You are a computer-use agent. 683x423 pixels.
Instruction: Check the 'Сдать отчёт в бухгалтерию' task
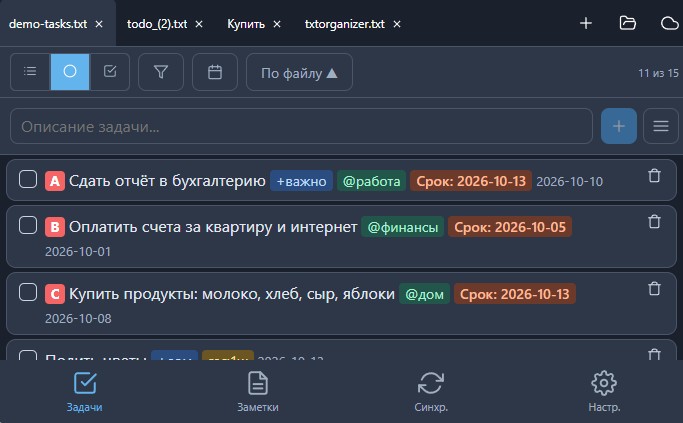(28, 179)
